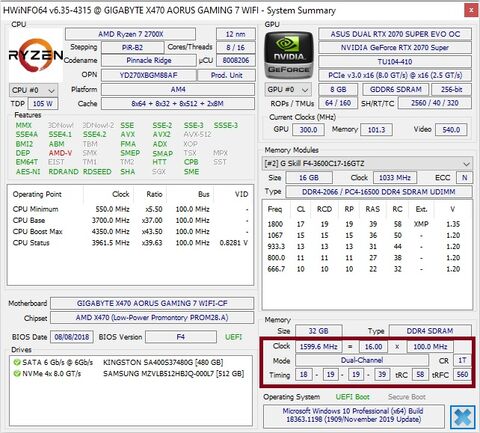480x433 pixels.
Task: Click the SH/RT/TC 2560 / 40 / 320 field
Action: point(435,103)
